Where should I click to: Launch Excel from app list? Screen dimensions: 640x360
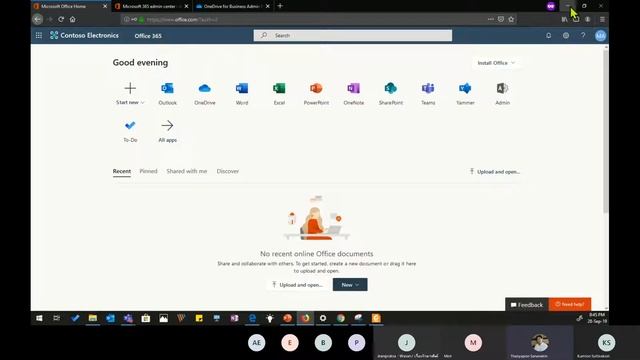(279, 93)
